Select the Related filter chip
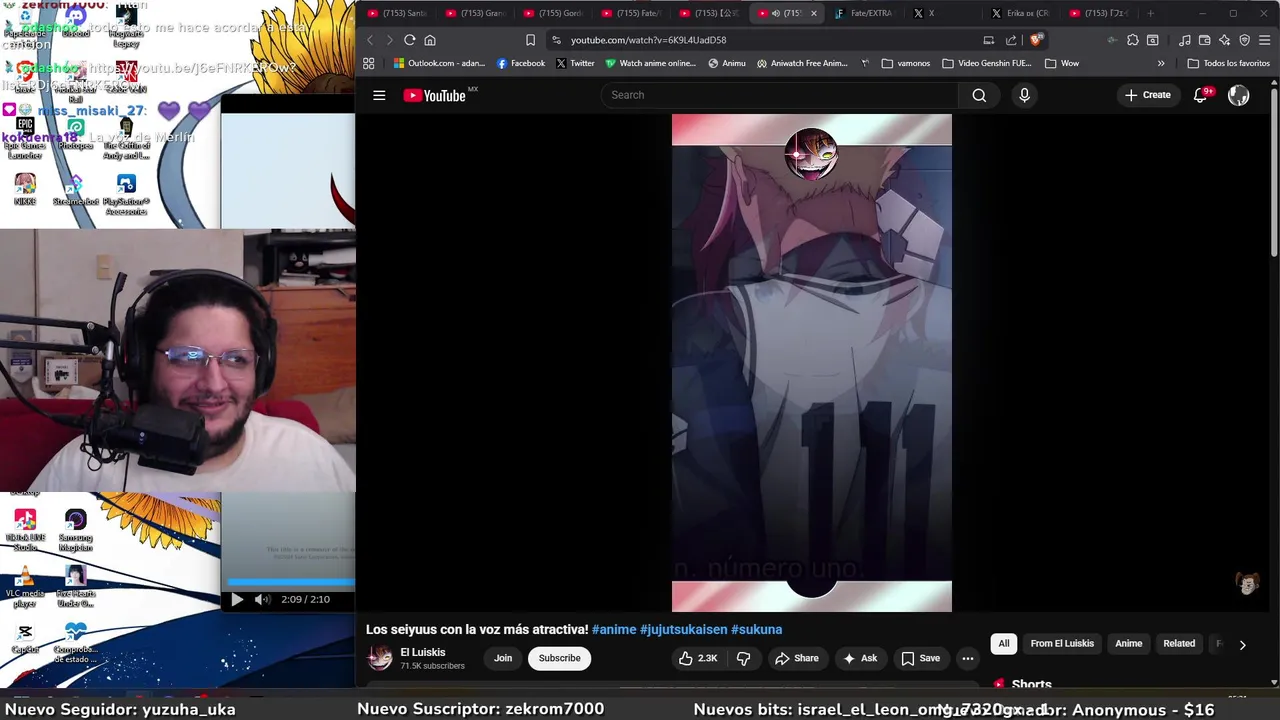1280x720 pixels. (1179, 644)
